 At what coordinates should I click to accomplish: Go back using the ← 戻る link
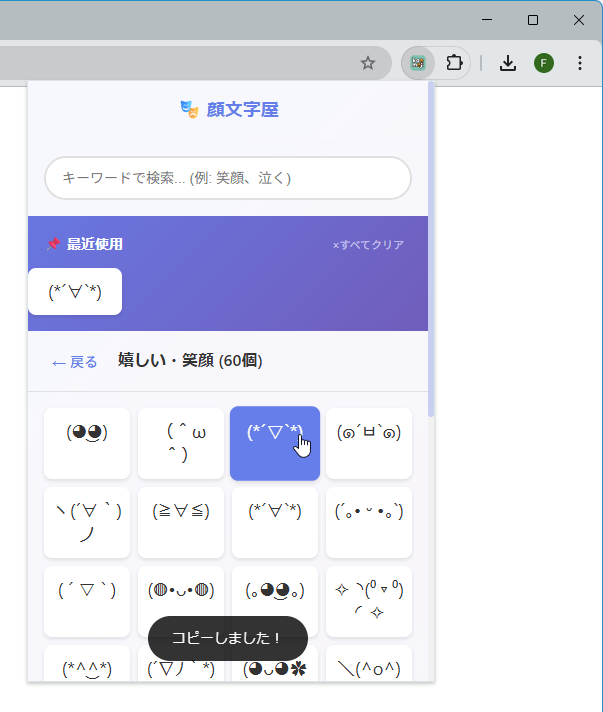tap(74, 362)
